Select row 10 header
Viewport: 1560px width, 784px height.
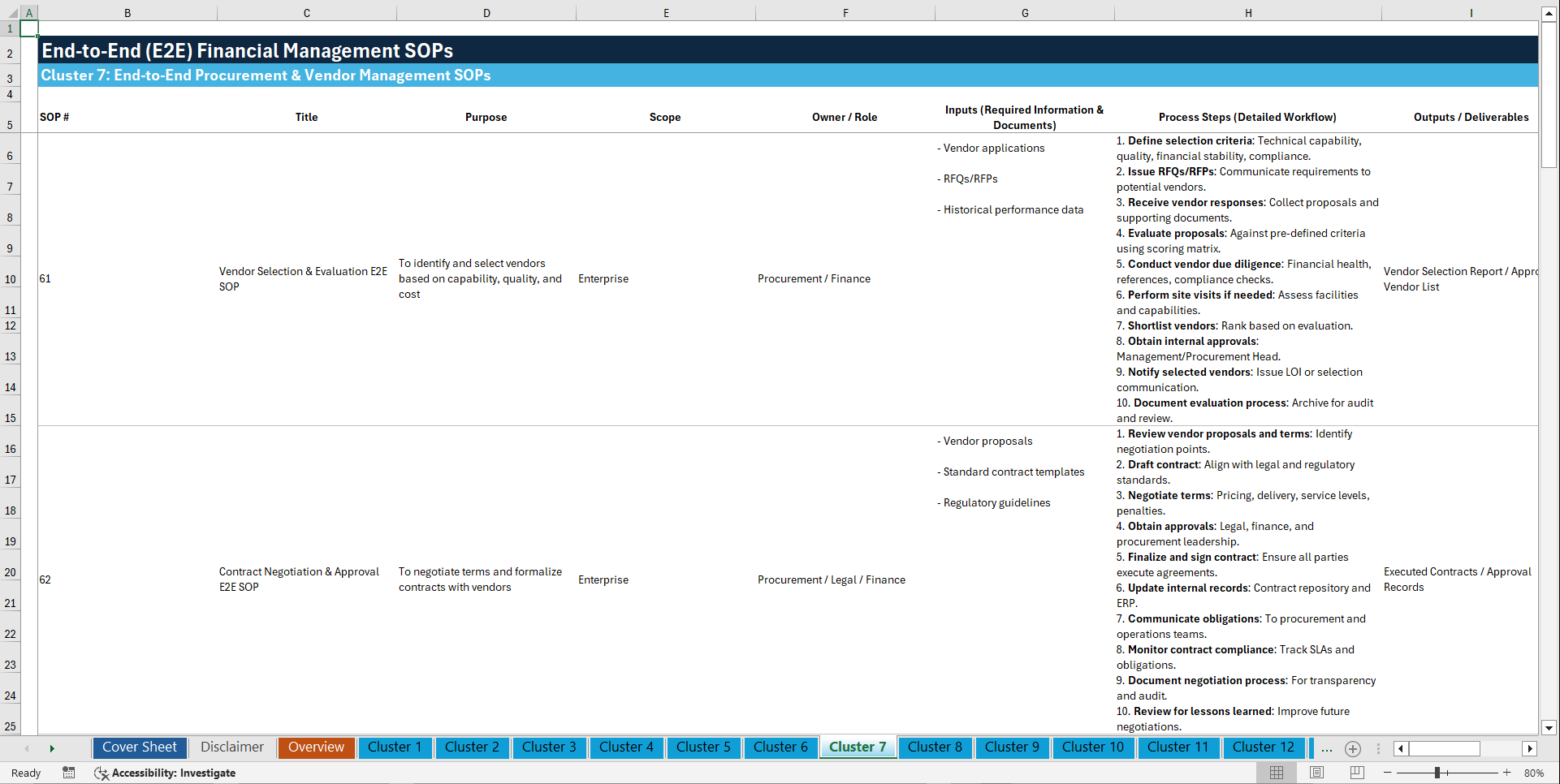[x=11, y=278]
